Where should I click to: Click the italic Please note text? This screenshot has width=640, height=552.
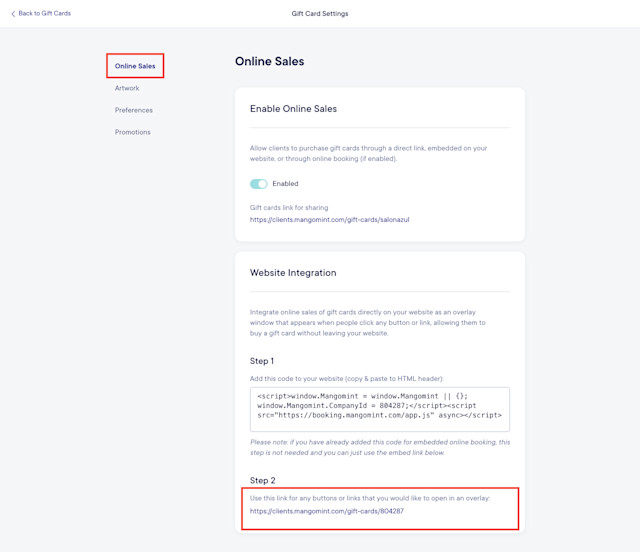(x=380, y=447)
